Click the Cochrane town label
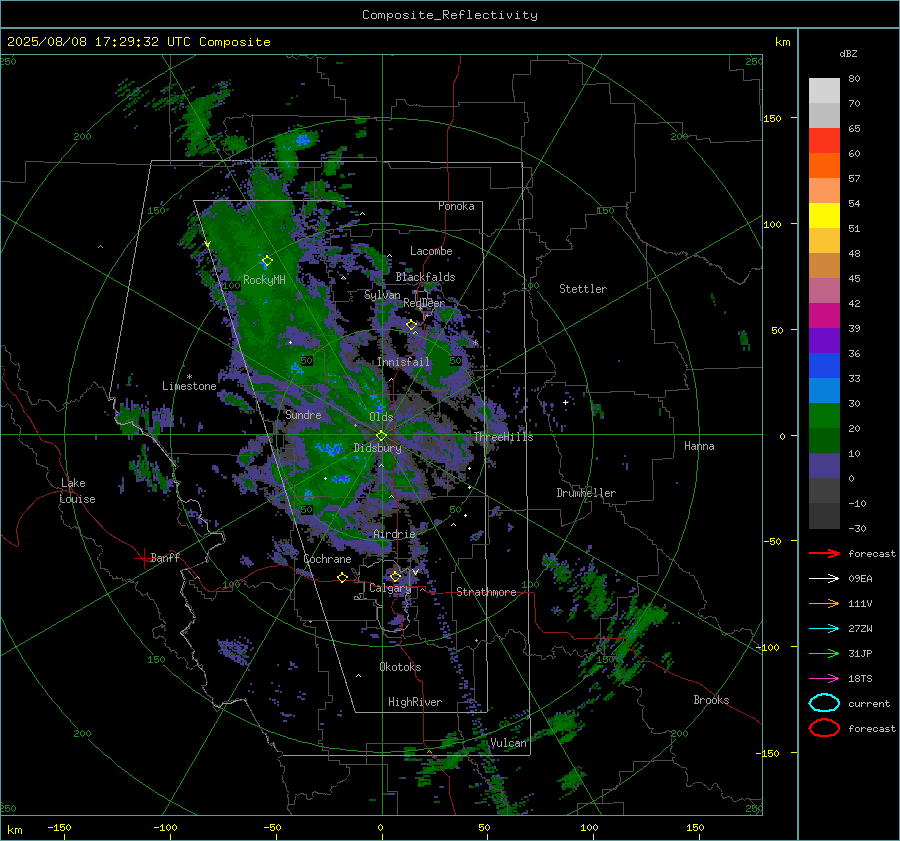Image resolution: width=900 pixels, height=841 pixels. (327, 559)
